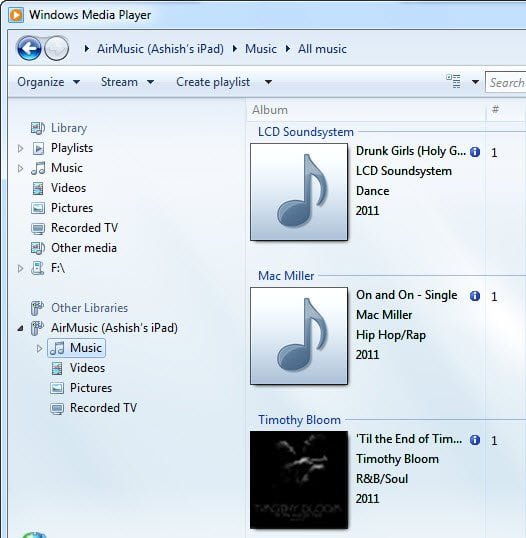
Task: Click the Library icon in the sidebar
Action: (38, 128)
